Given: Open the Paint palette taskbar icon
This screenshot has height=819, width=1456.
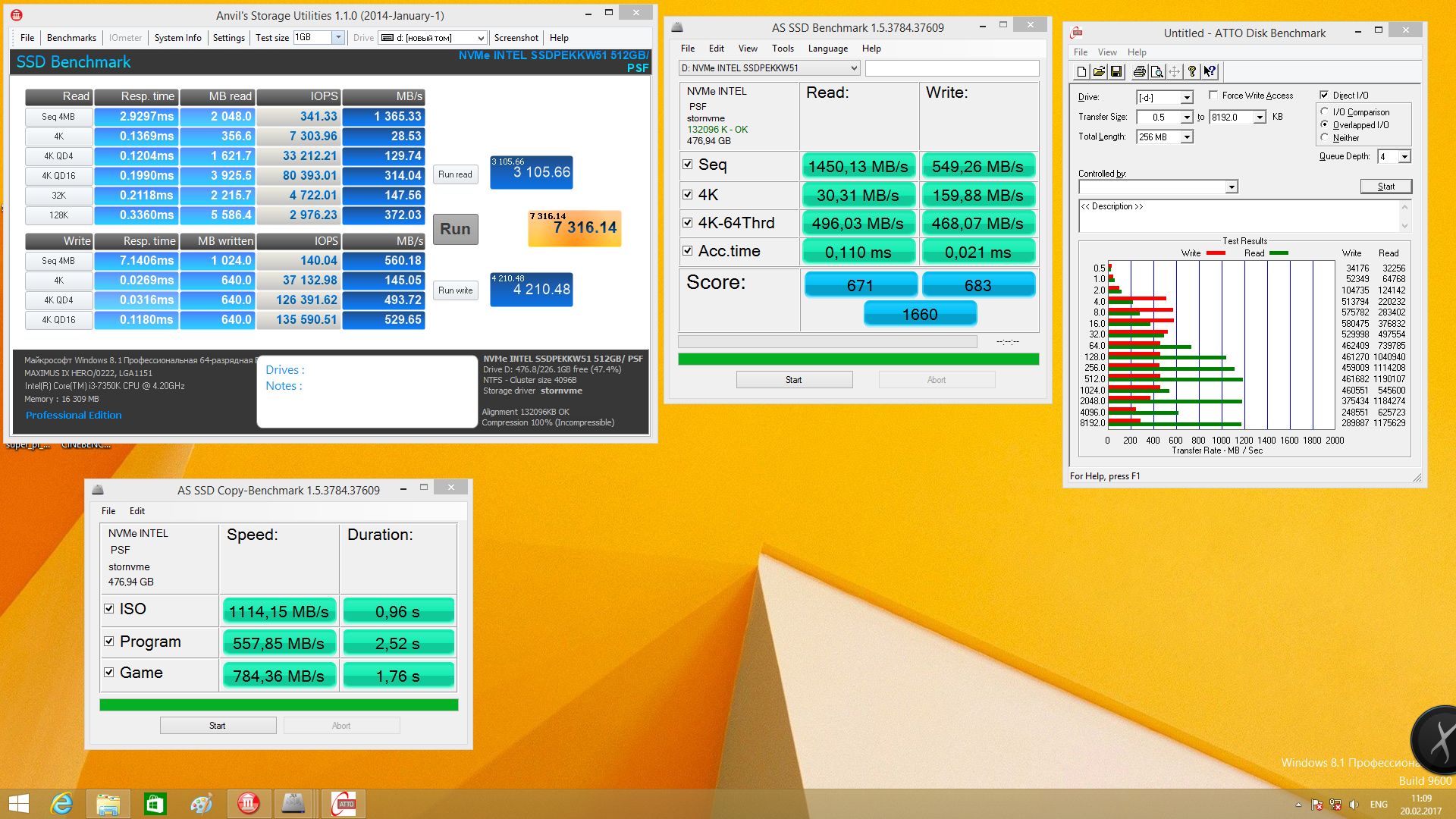Looking at the screenshot, I should coord(201,804).
